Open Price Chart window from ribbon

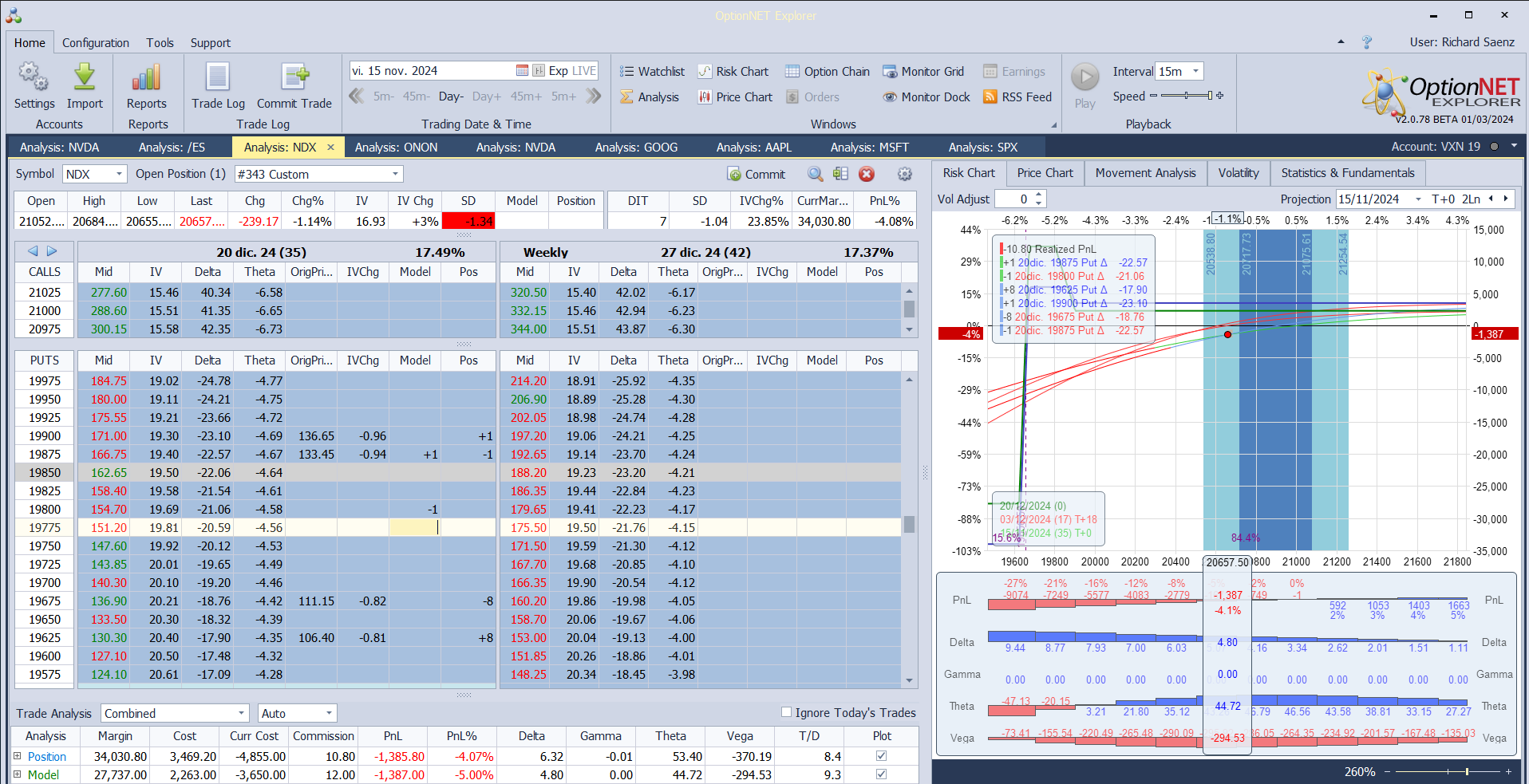pyautogui.click(x=735, y=97)
